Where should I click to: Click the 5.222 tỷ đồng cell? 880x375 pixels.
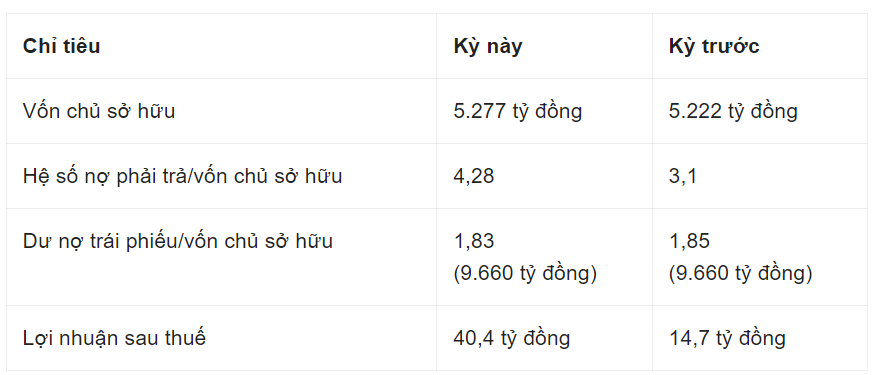point(733,111)
